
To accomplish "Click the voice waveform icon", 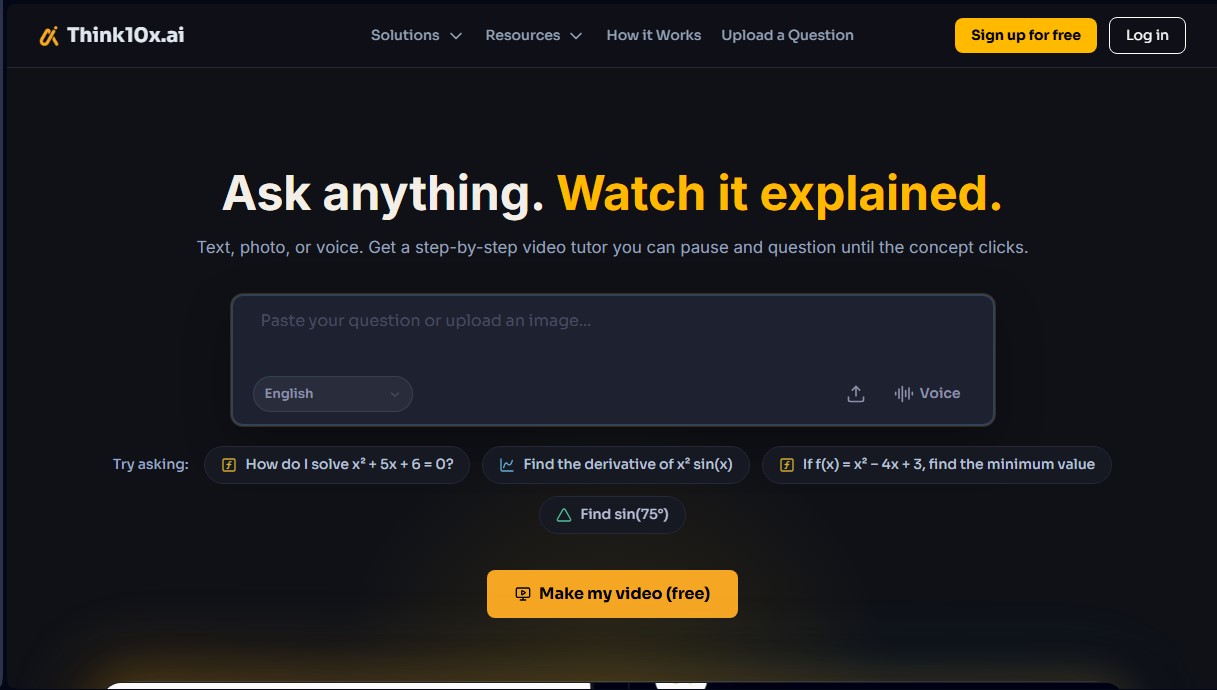I will click(903, 394).
